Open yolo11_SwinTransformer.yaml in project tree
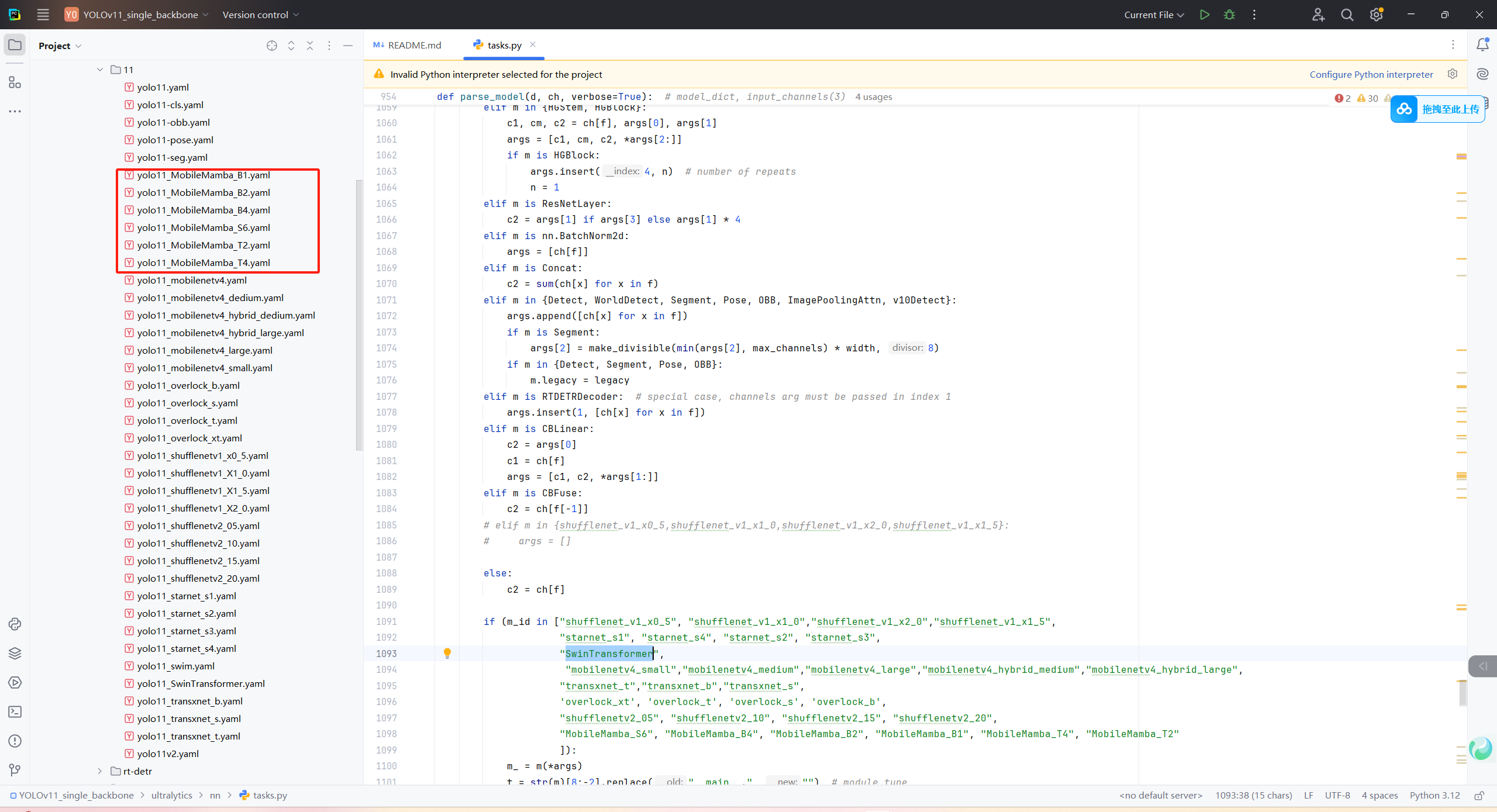The width and height of the screenshot is (1497, 812). click(x=201, y=683)
